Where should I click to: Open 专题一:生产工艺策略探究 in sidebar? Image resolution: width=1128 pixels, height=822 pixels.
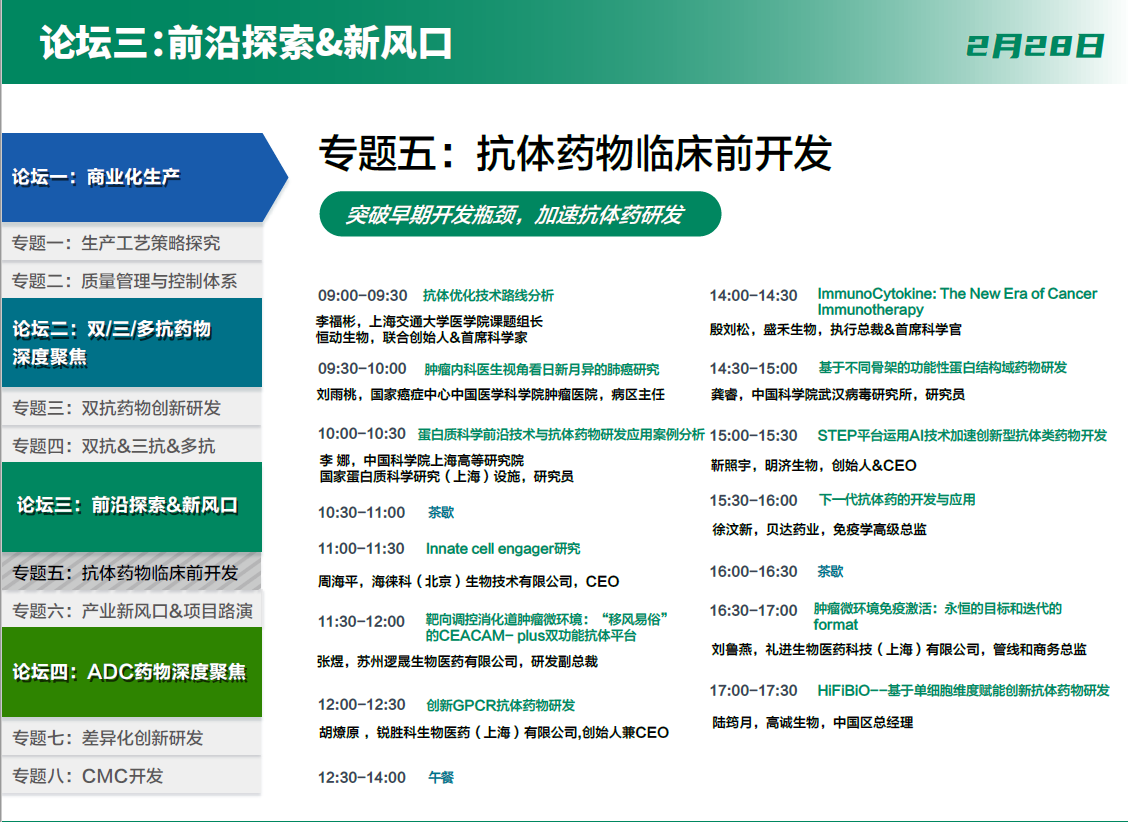130,243
